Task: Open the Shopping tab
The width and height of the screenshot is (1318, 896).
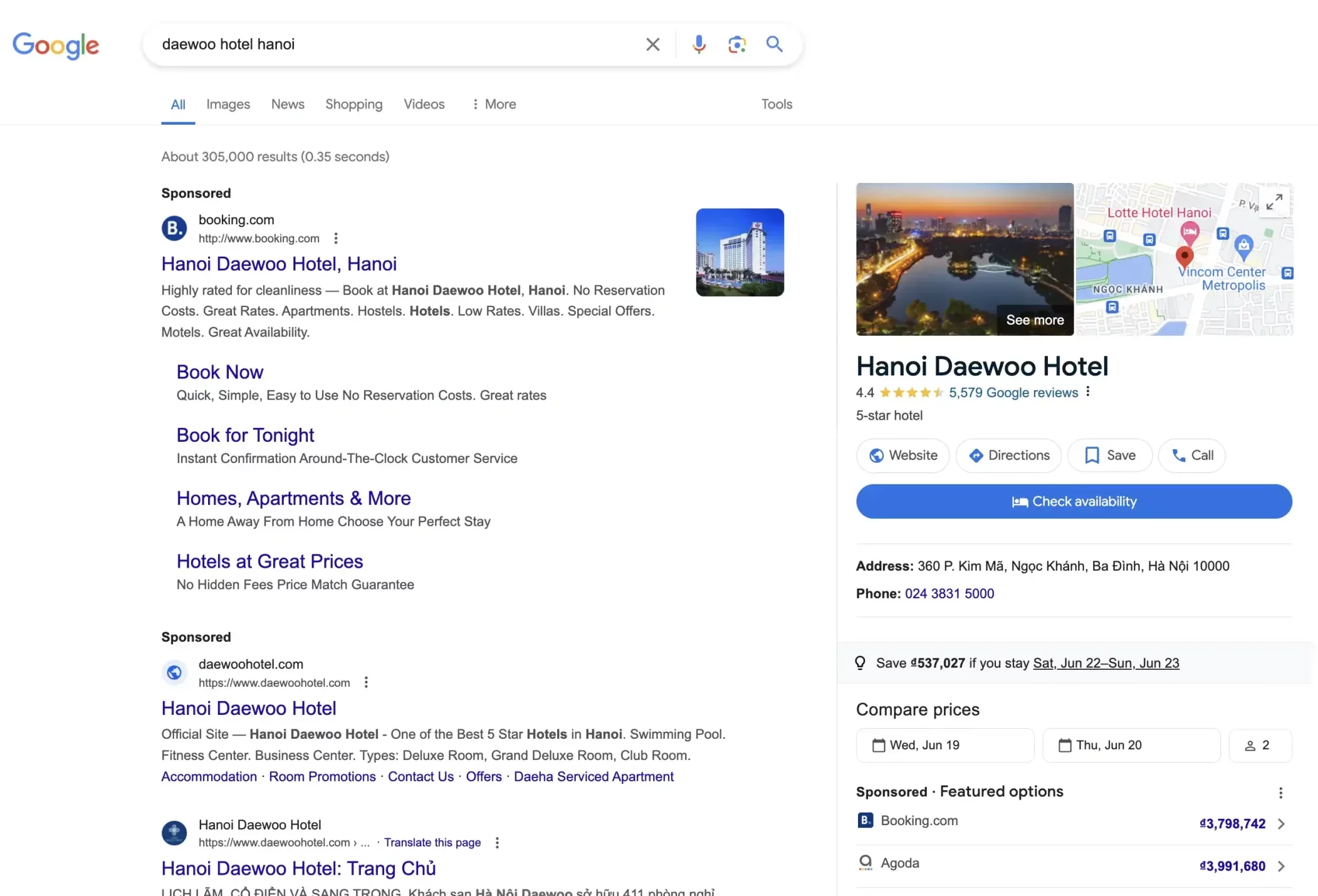Action: [353, 104]
